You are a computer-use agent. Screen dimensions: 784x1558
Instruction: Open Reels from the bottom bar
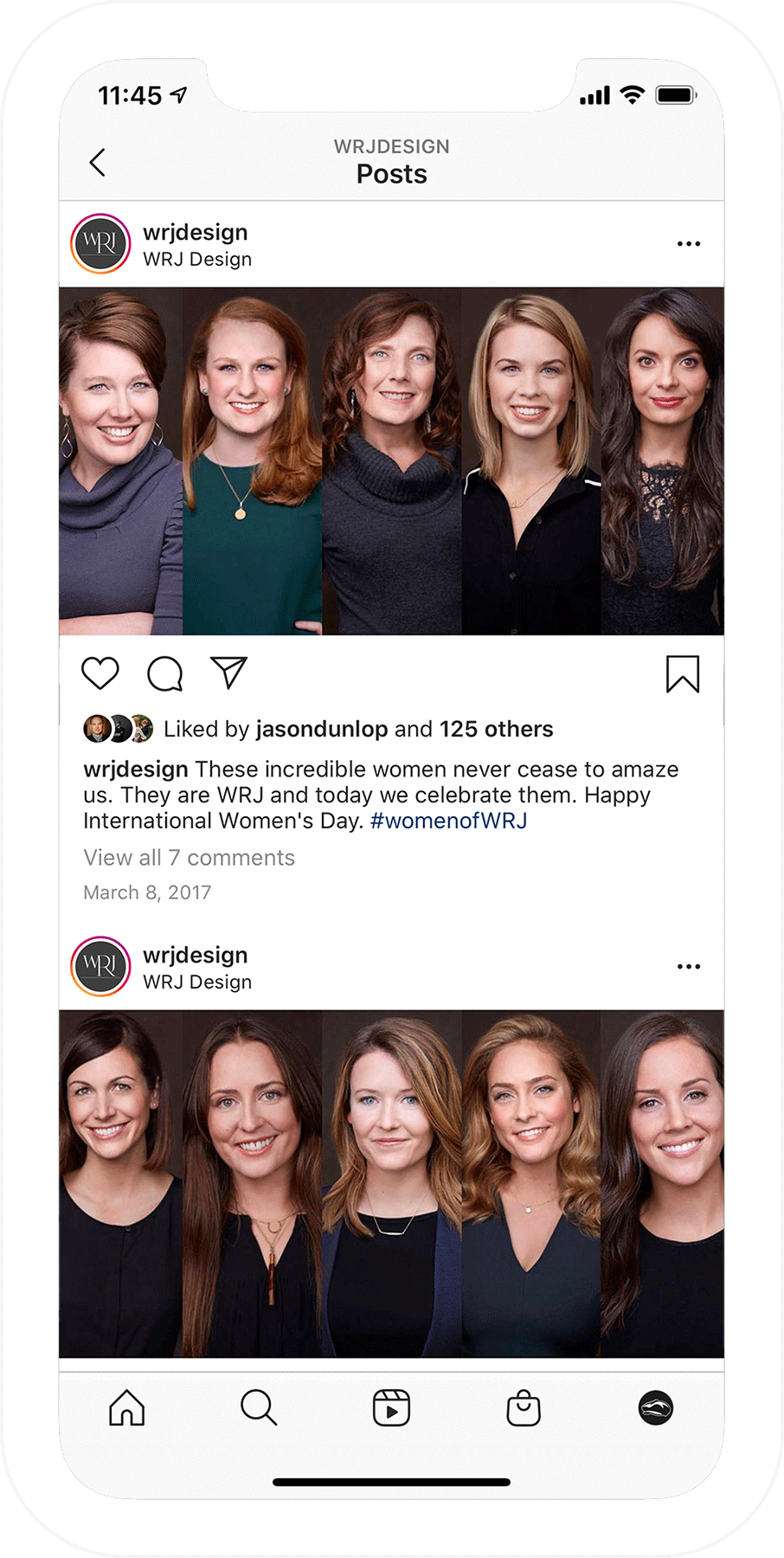coord(391,1408)
